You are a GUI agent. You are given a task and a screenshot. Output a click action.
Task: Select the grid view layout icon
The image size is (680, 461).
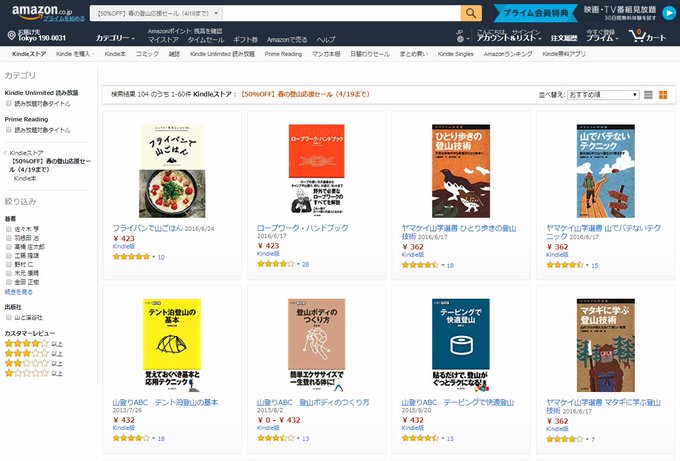[x=663, y=95]
